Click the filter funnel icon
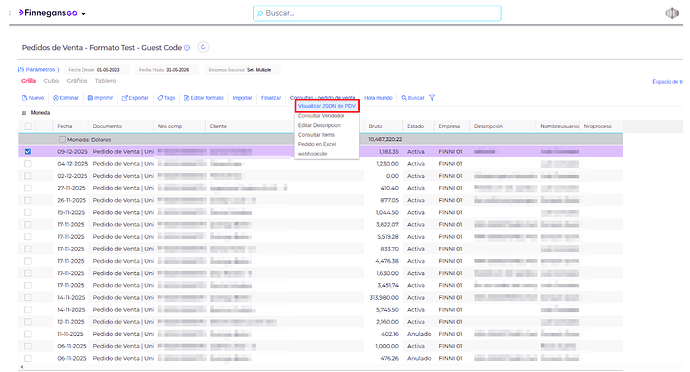 click(432, 98)
